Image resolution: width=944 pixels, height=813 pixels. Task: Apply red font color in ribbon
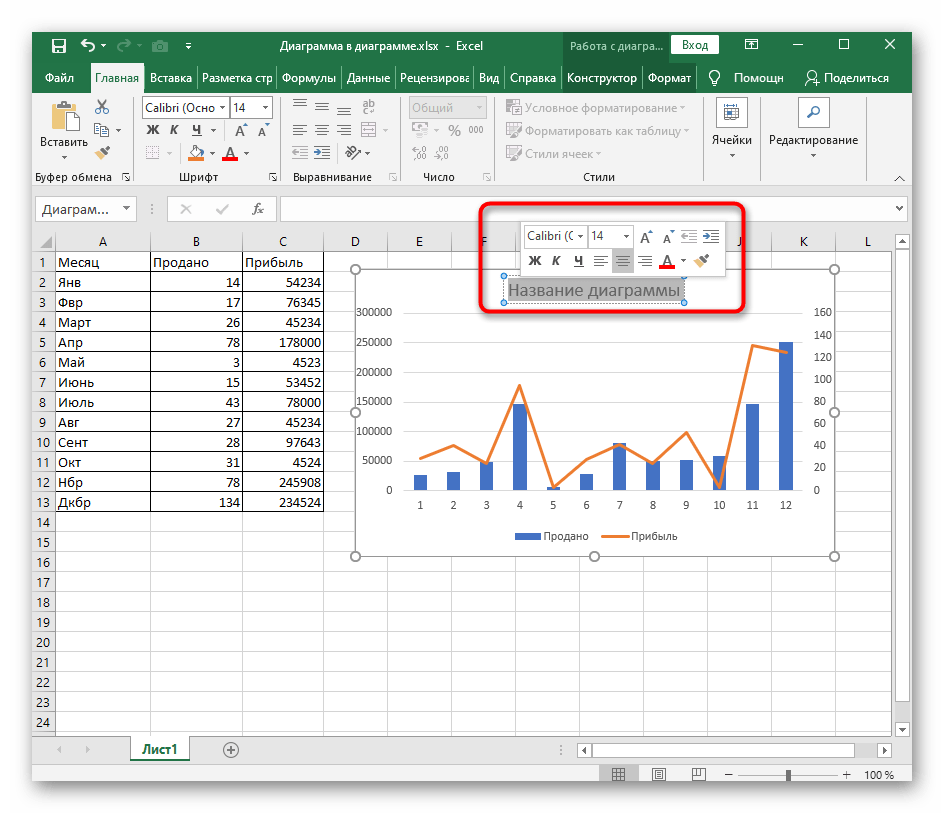pyautogui.click(x=230, y=153)
